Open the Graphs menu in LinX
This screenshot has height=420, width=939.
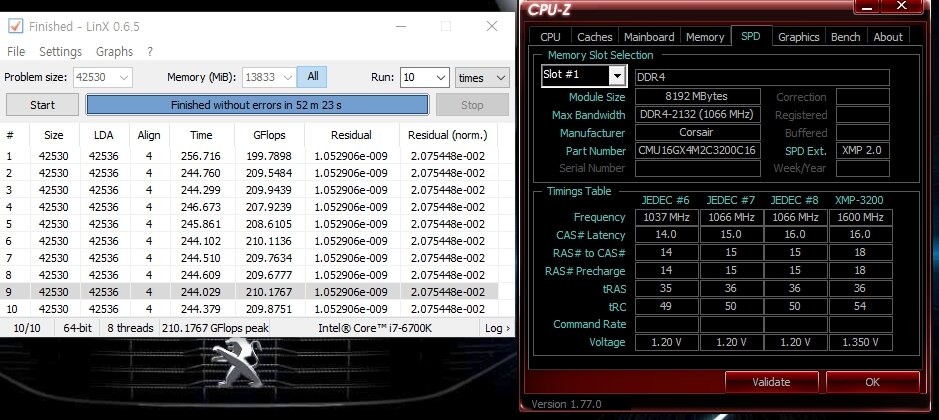114,52
